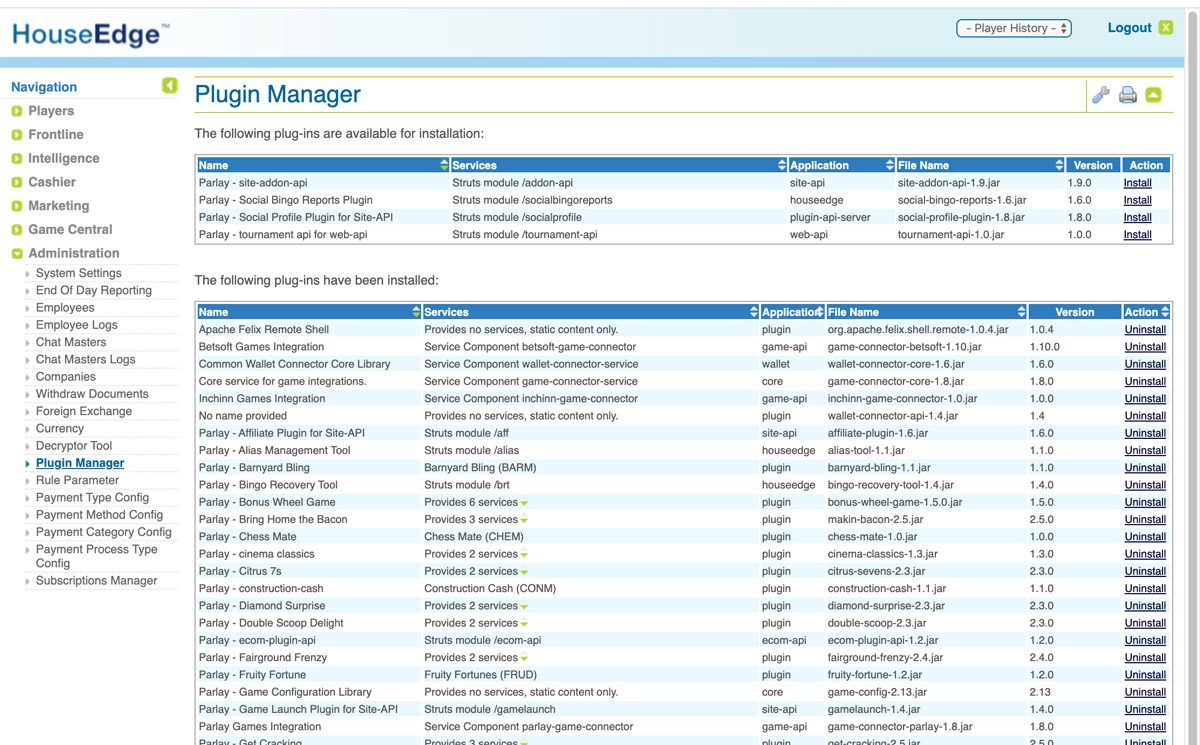Expand services for Diamond Surprise
The width and height of the screenshot is (1200, 745).
tap(524, 607)
